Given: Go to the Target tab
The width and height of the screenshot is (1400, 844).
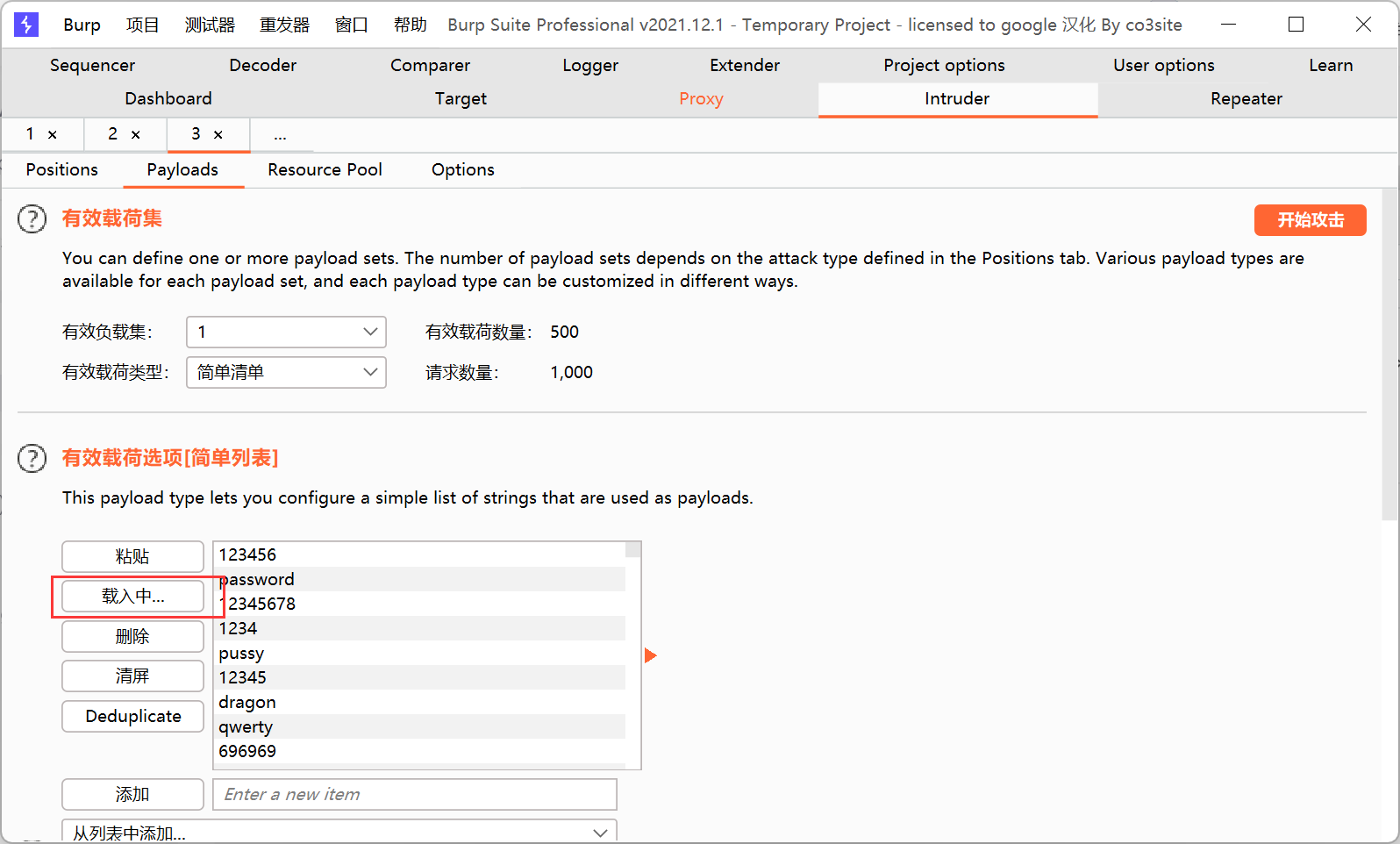Looking at the screenshot, I should click(x=461, y=98).
